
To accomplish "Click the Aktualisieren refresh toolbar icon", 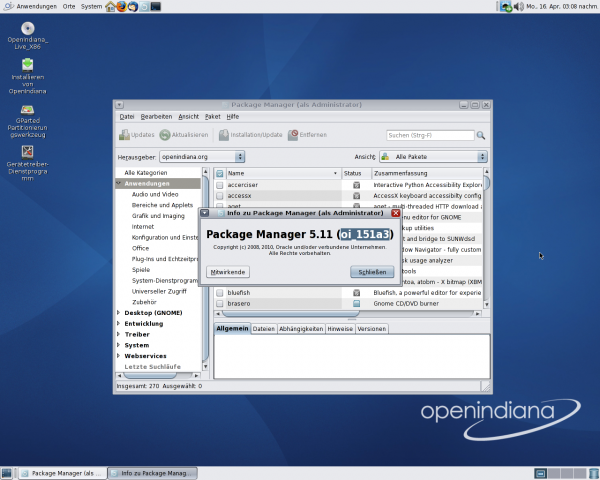I will (x=165, y=135).
